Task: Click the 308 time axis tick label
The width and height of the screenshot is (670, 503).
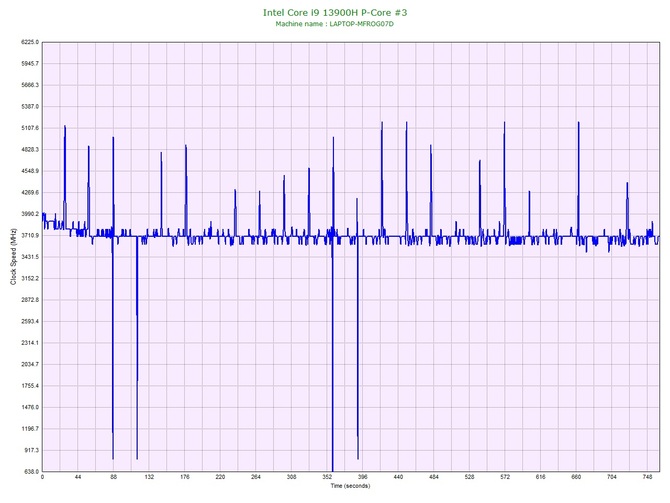Action: click(x=291, y=477)
